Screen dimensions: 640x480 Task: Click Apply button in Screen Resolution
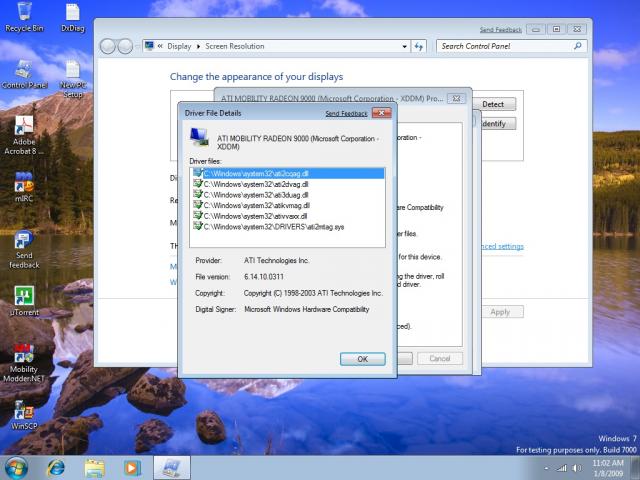point(500,312)
